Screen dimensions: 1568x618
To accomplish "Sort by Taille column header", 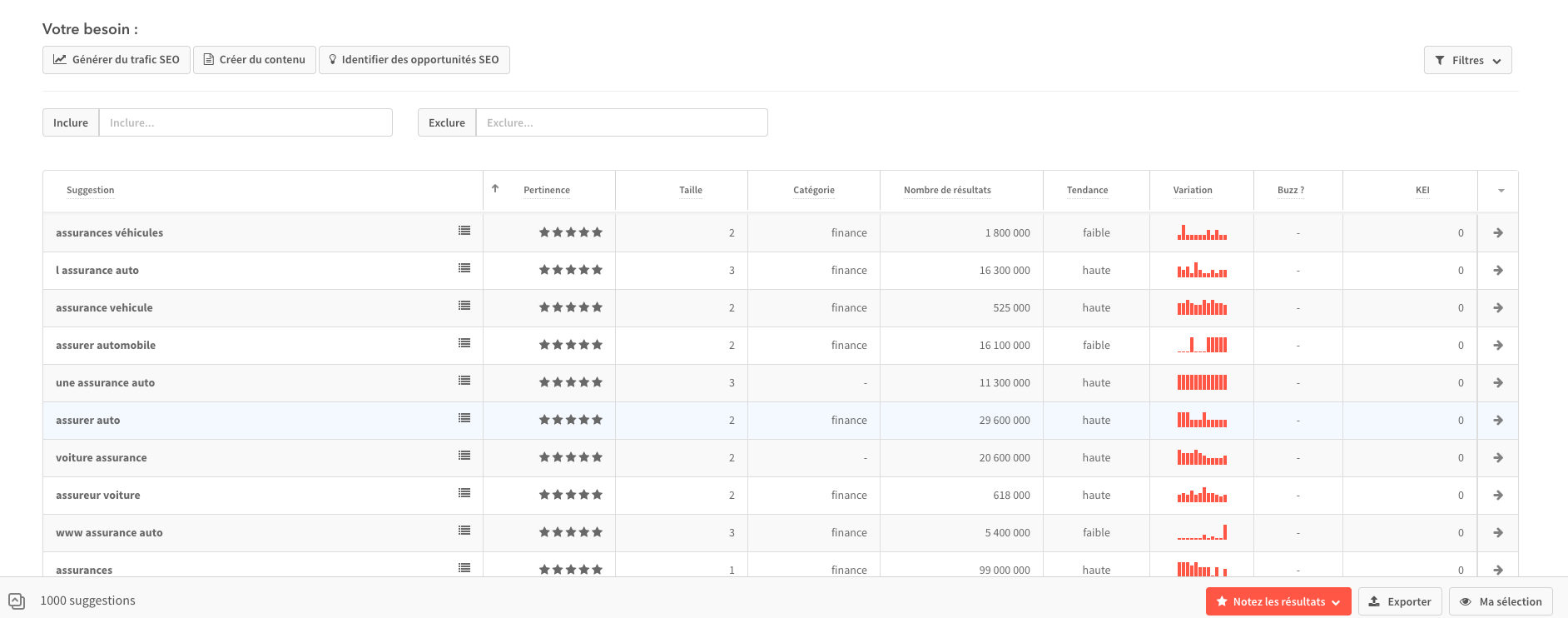I will [x=691, y=190].
